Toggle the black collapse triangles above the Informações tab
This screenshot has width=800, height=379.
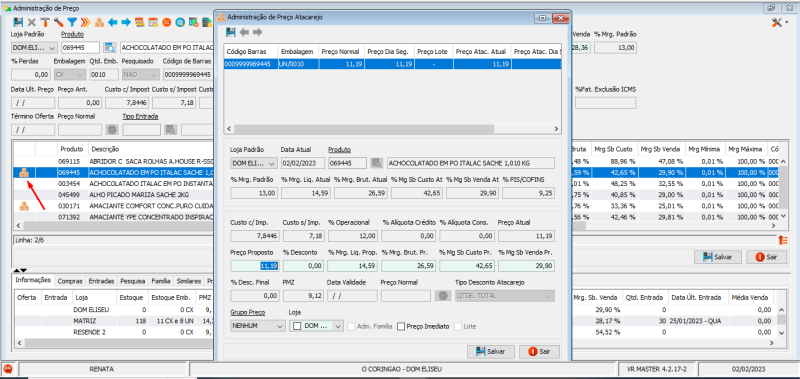pyautogui.click(x=19, y=269)
